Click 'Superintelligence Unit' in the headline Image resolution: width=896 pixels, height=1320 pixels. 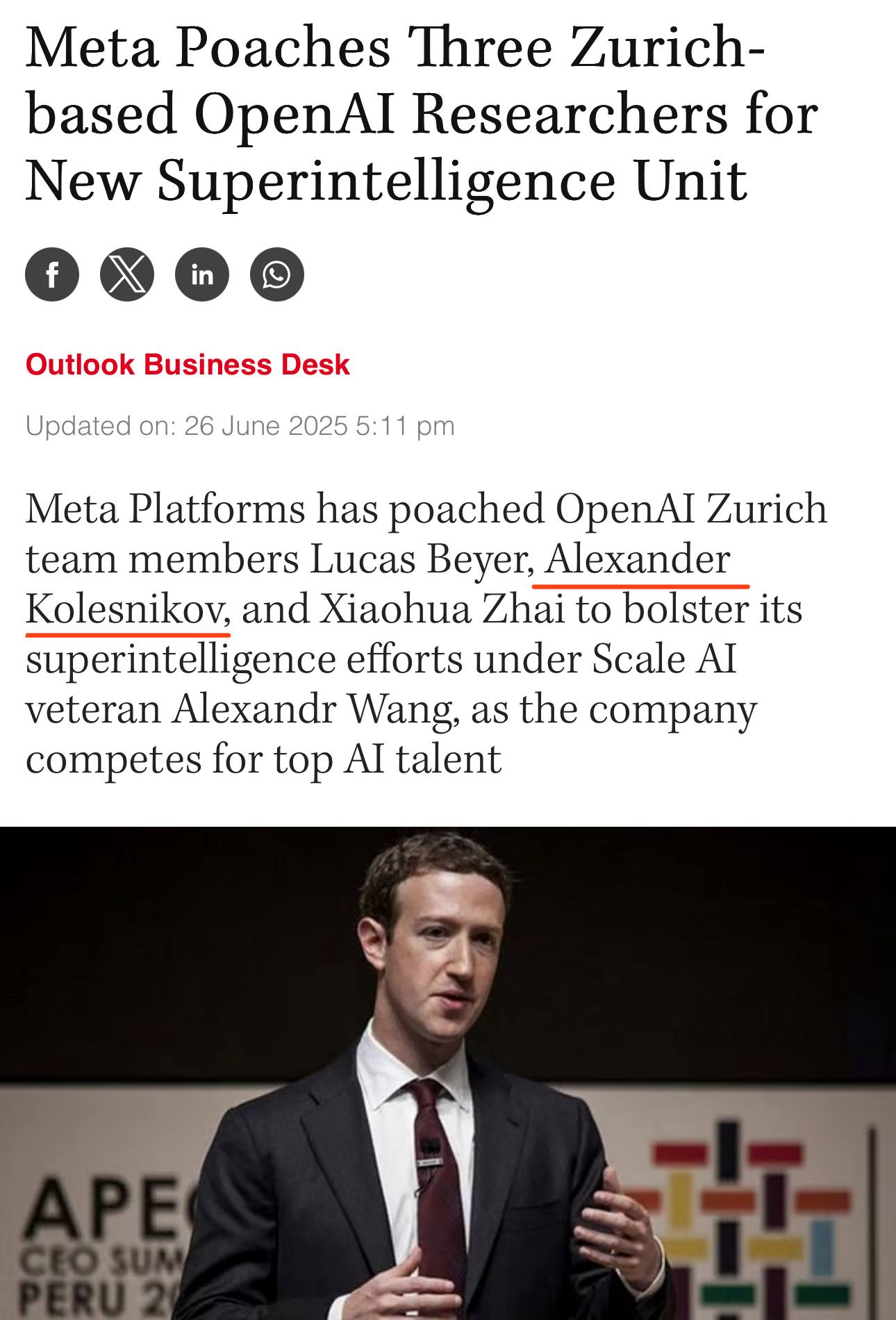click(453, 181)
